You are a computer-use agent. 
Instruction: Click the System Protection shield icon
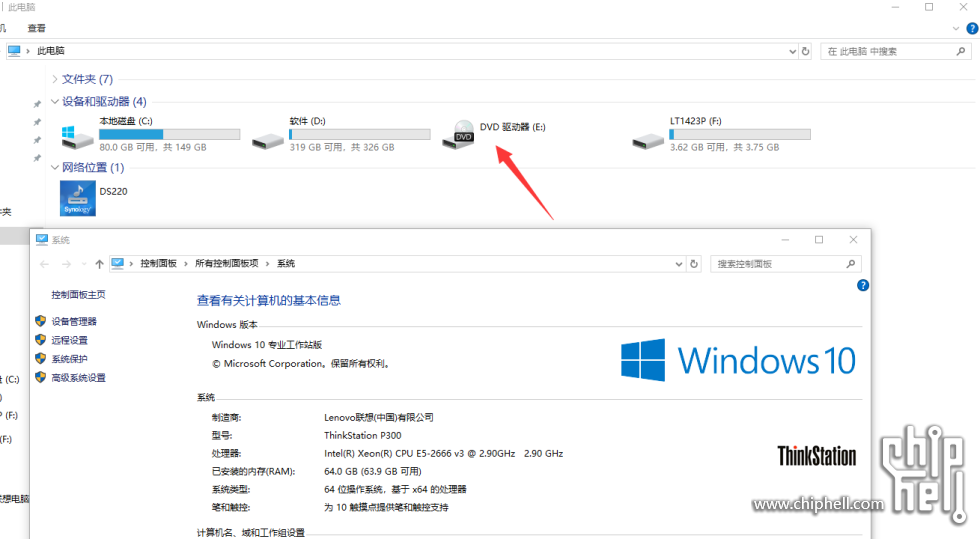pos(41,358)
